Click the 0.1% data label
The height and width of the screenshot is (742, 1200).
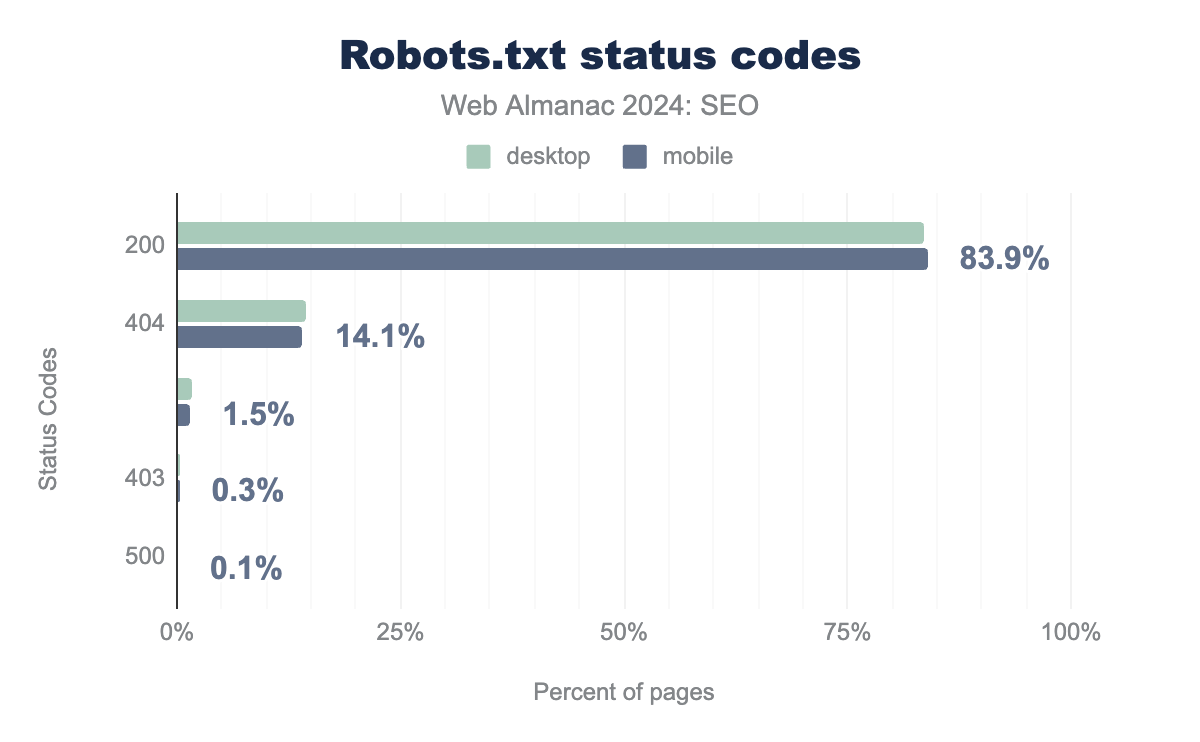(246, 569)
